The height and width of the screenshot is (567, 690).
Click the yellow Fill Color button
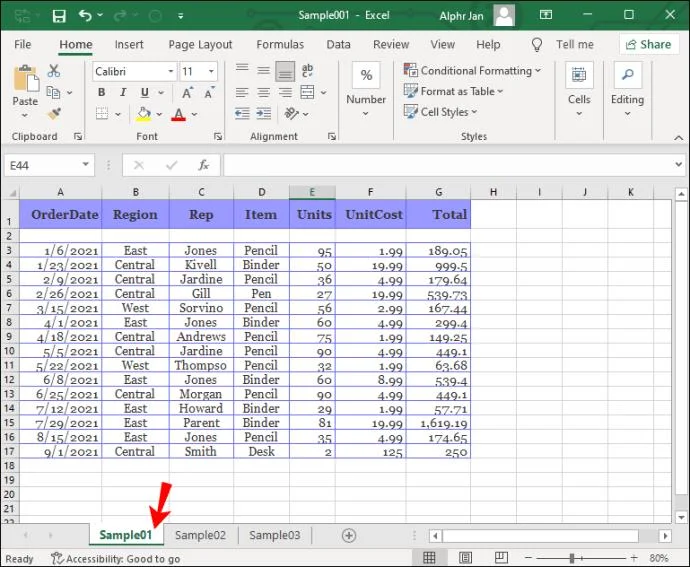point(143,114)
